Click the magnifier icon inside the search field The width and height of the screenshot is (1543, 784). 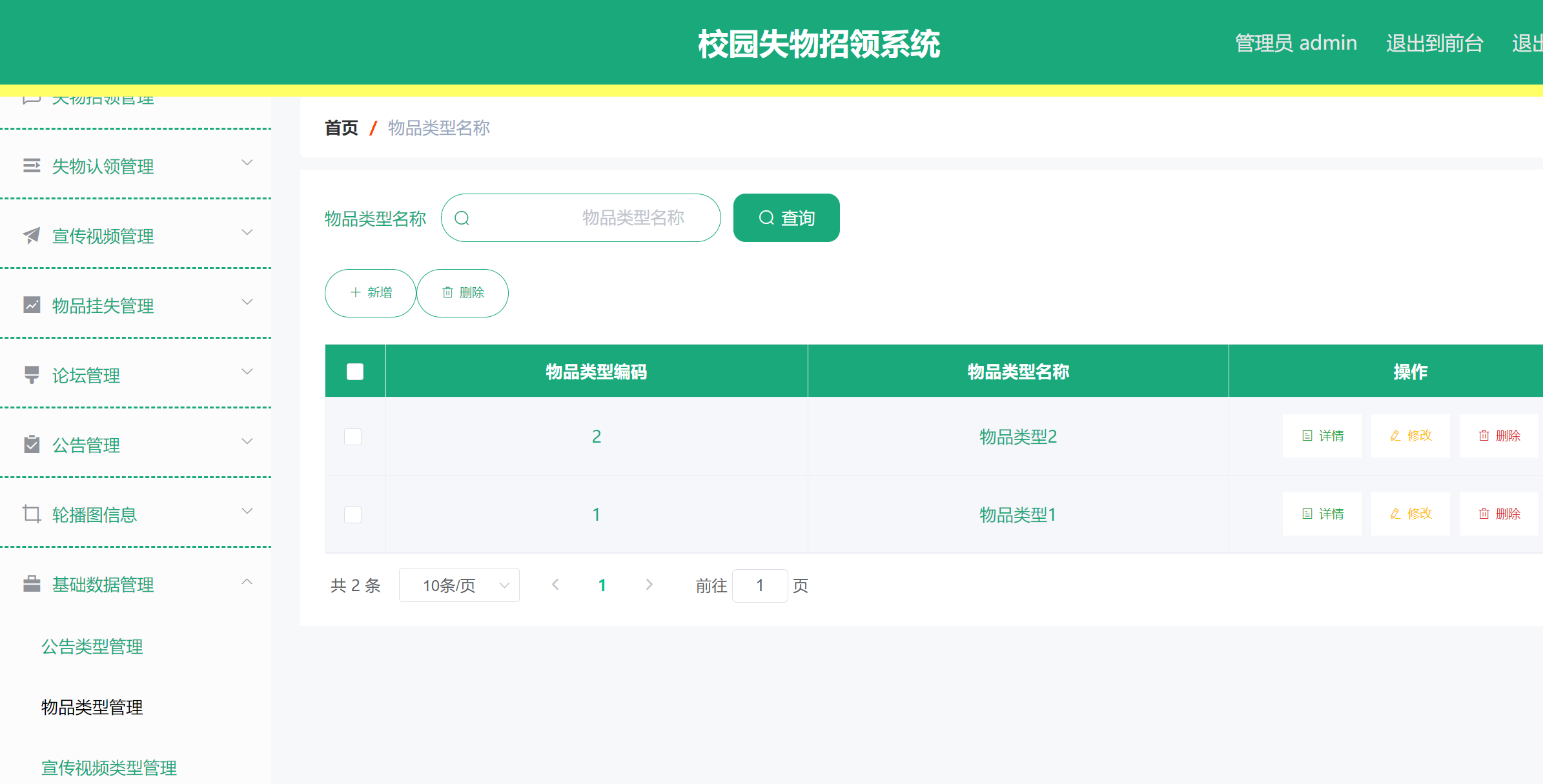coord(462,217)
